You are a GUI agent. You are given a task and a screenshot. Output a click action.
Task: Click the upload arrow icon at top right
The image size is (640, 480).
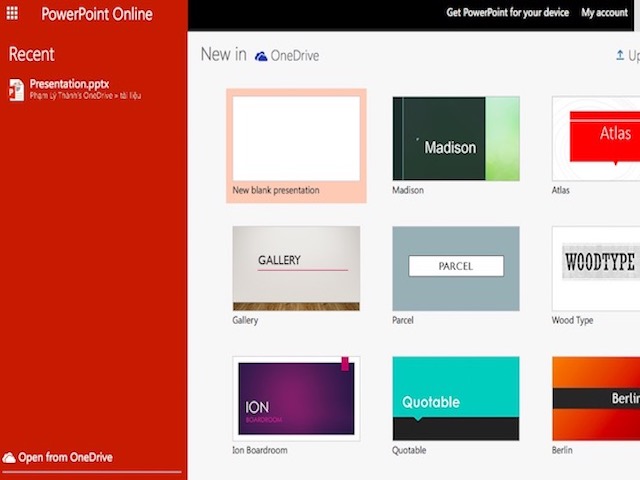tap(620, 56)
